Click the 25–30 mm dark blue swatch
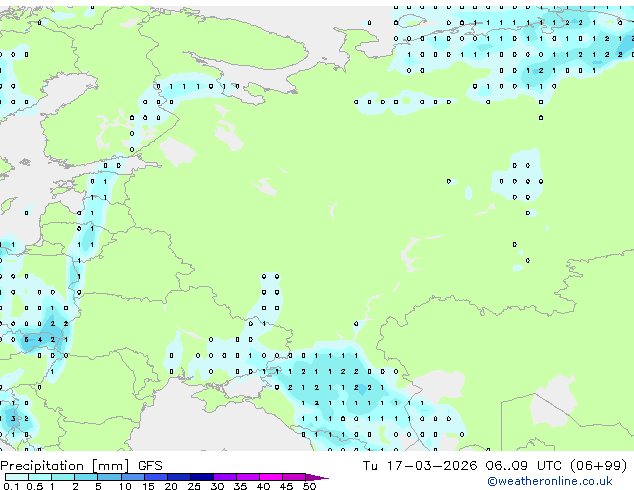Image resolution: width=634 pixels, height=490 pixels. click(201, 477)
